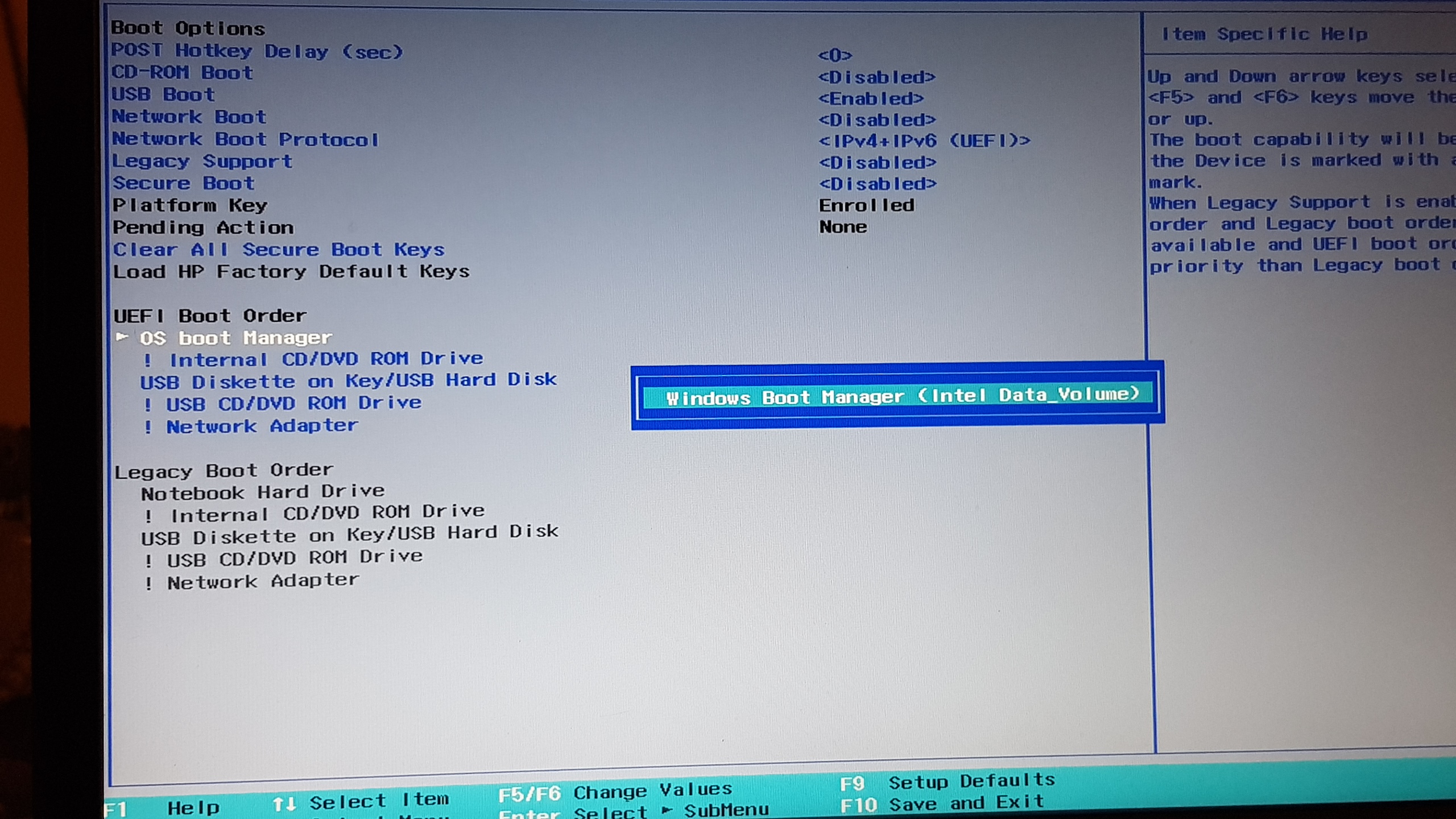Click the exclamation mark beside Legacy Network Adapter

148,584
